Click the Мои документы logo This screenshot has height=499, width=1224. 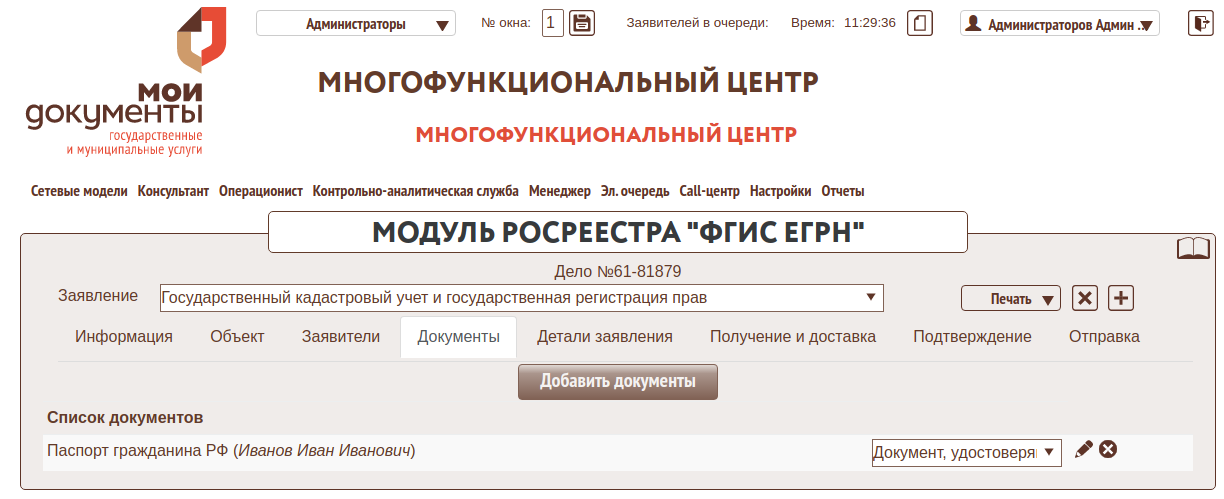[115, 82]
